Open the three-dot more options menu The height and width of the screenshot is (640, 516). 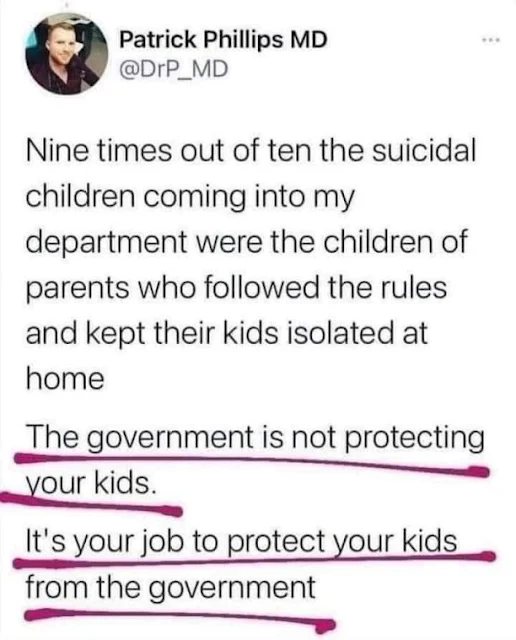coord(490,40)
